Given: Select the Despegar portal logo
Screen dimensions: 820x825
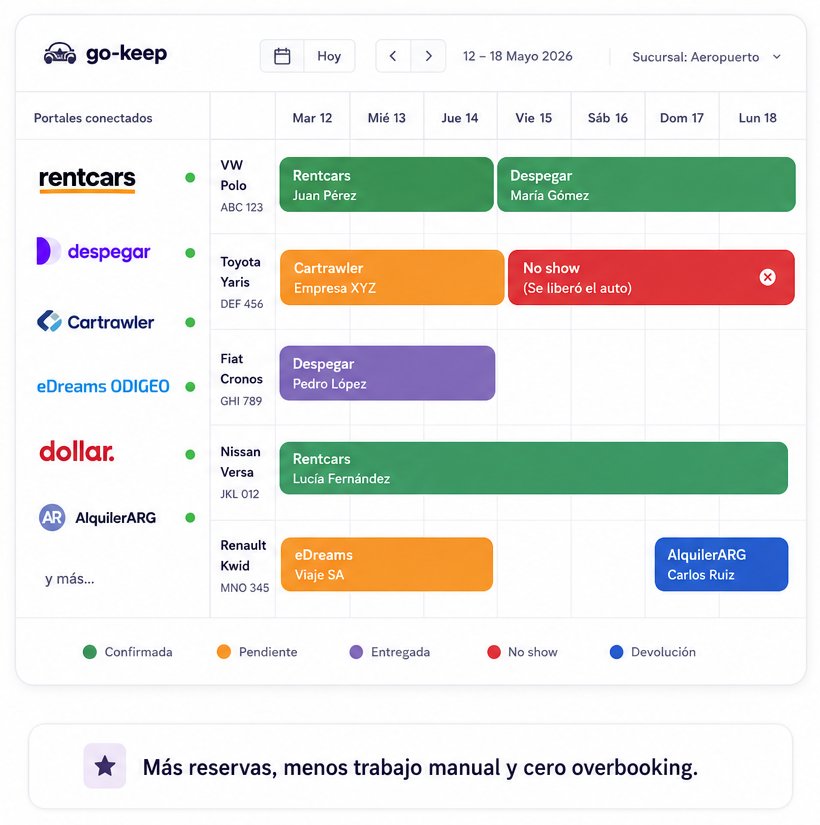Looking at the screenshot, I should click(x=93, y=251).
